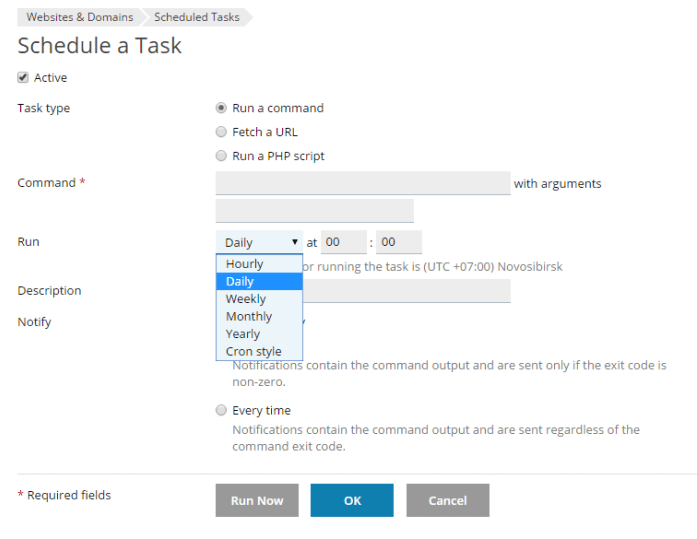Uncheck the Active checkbox
The width and height of the screenshot is (697, 539).
23,78
